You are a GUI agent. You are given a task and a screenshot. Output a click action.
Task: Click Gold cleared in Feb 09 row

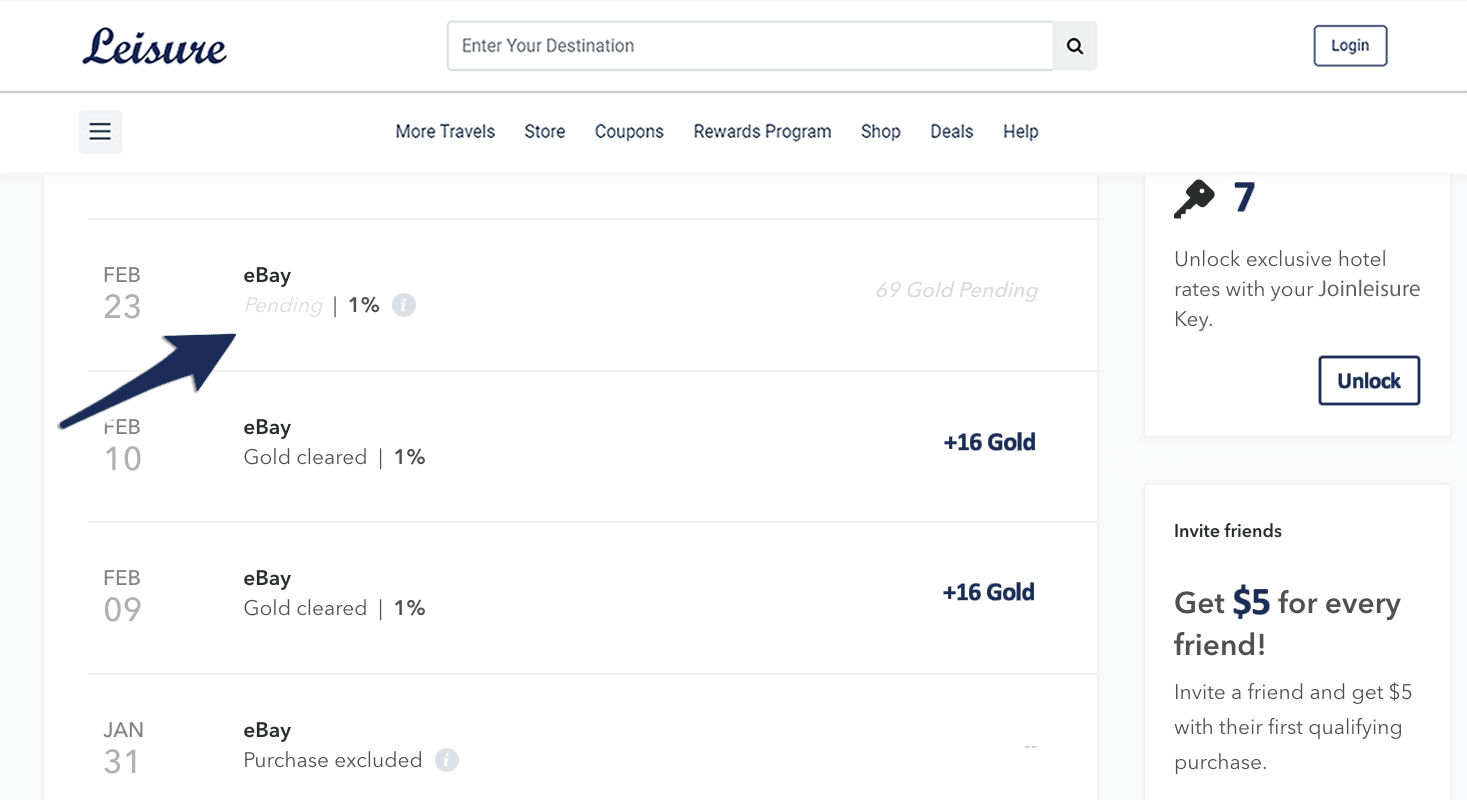[x=305, y=608]
